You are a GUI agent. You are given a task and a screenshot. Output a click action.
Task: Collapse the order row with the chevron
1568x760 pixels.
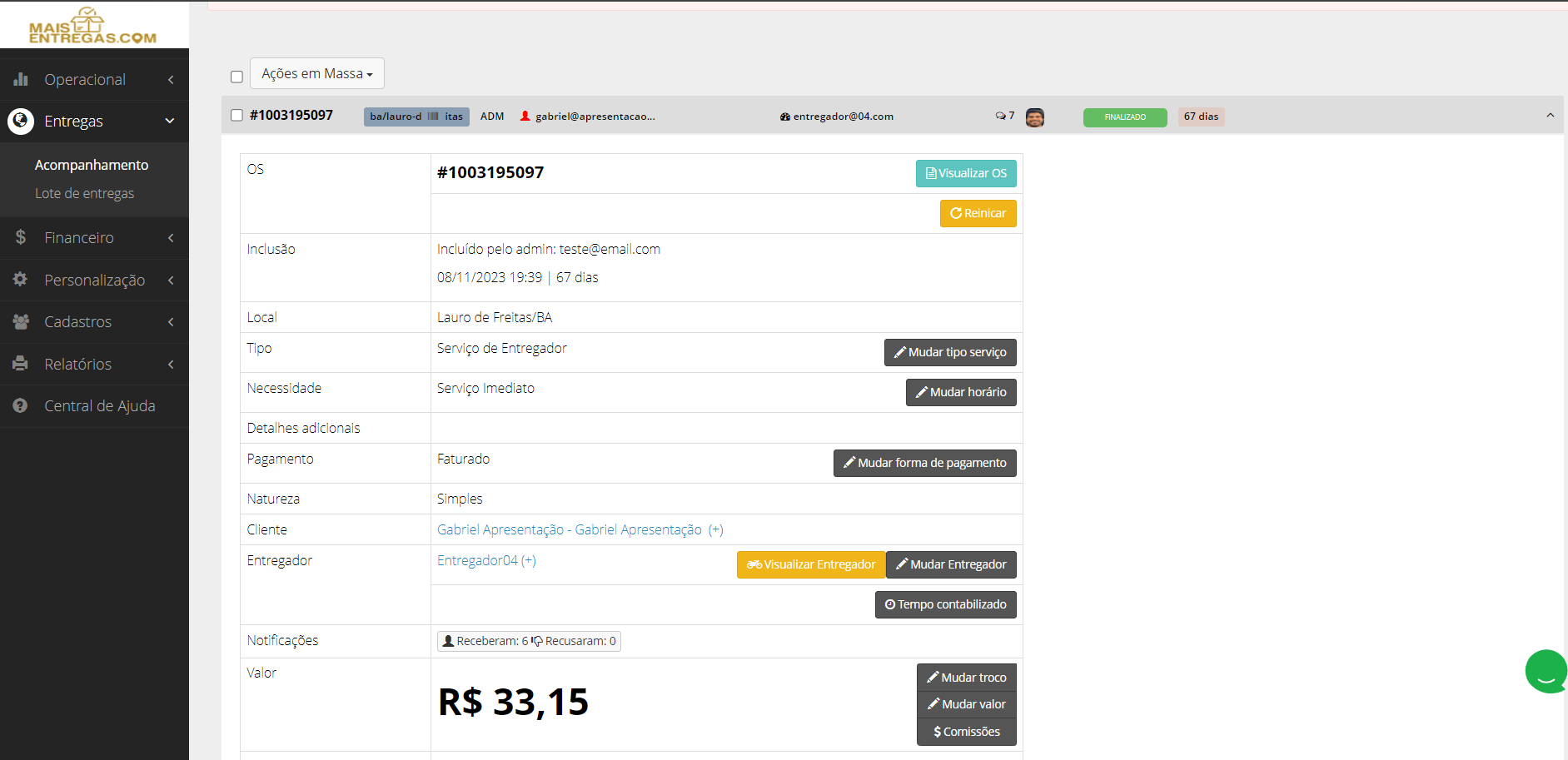click(x=1550, y=116)
